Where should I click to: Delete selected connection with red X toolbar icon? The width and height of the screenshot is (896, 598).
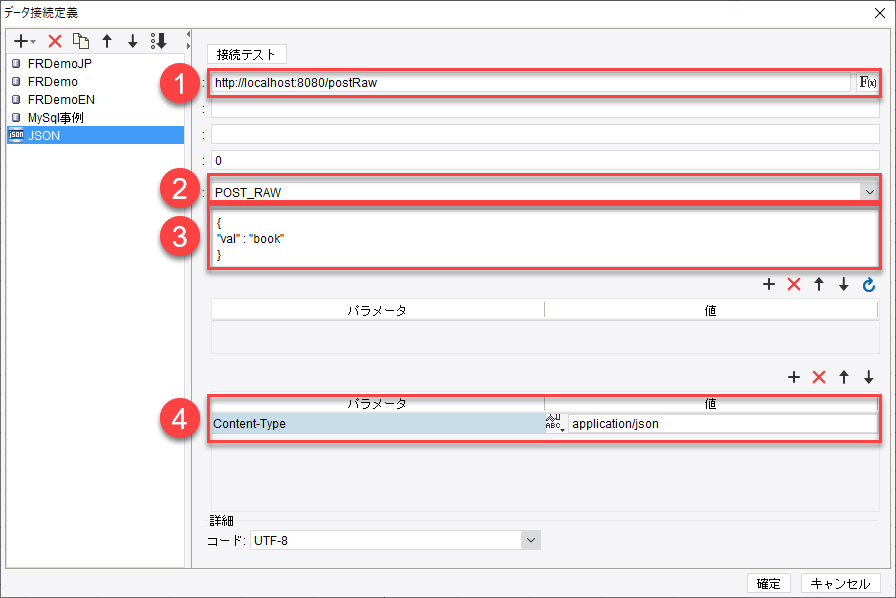(x=54, y=42)
